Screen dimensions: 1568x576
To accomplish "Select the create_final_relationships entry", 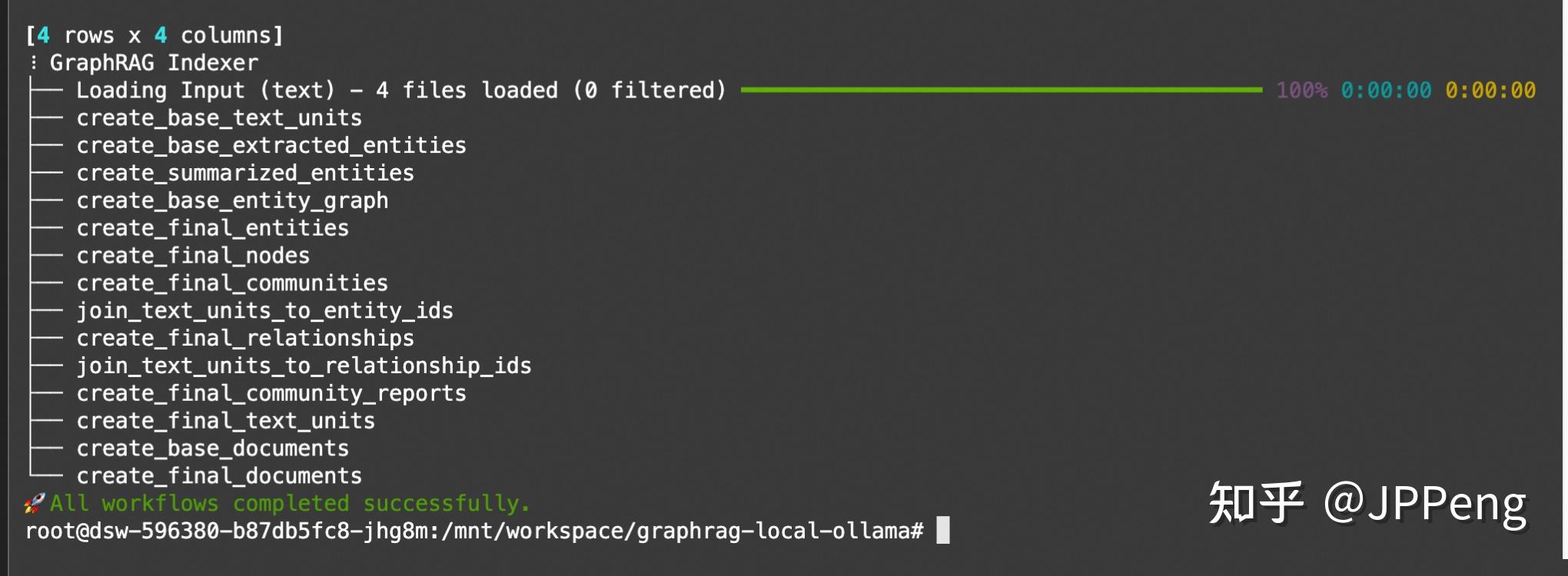I will [245, 339].
